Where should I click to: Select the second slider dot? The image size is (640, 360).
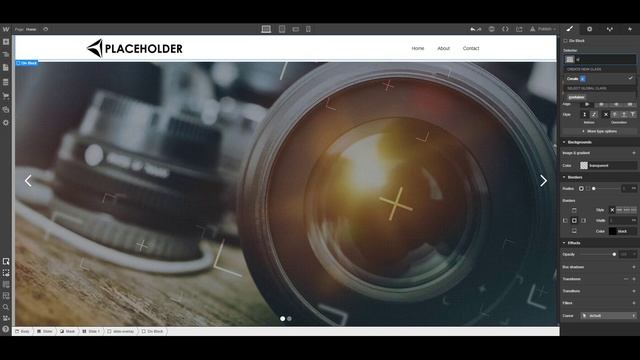(289, 318)
